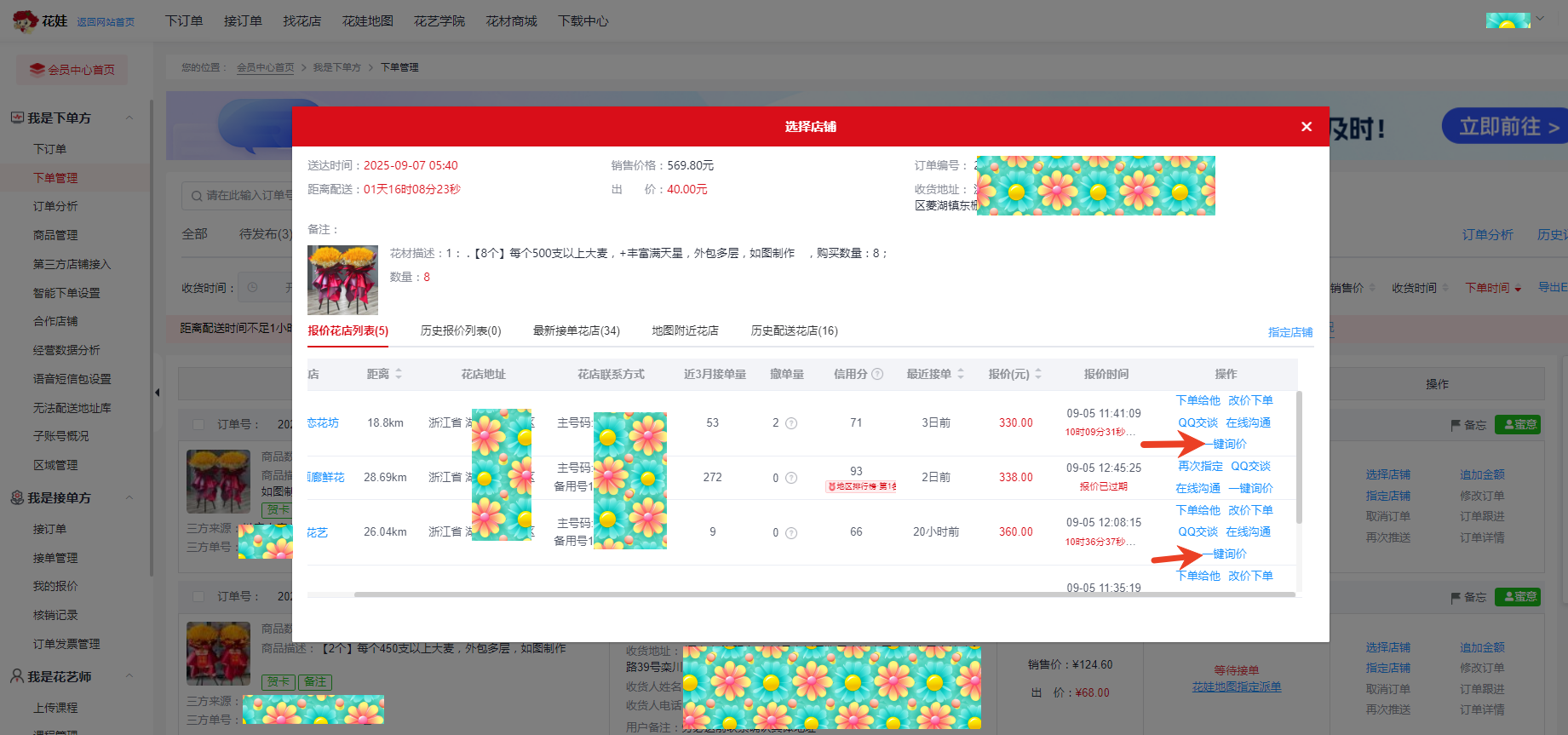The height and width of the screenshot is (735, 1568).
Task: Click QQ交谈 in the 360.00 row
Action: (x=1198, y=531)
